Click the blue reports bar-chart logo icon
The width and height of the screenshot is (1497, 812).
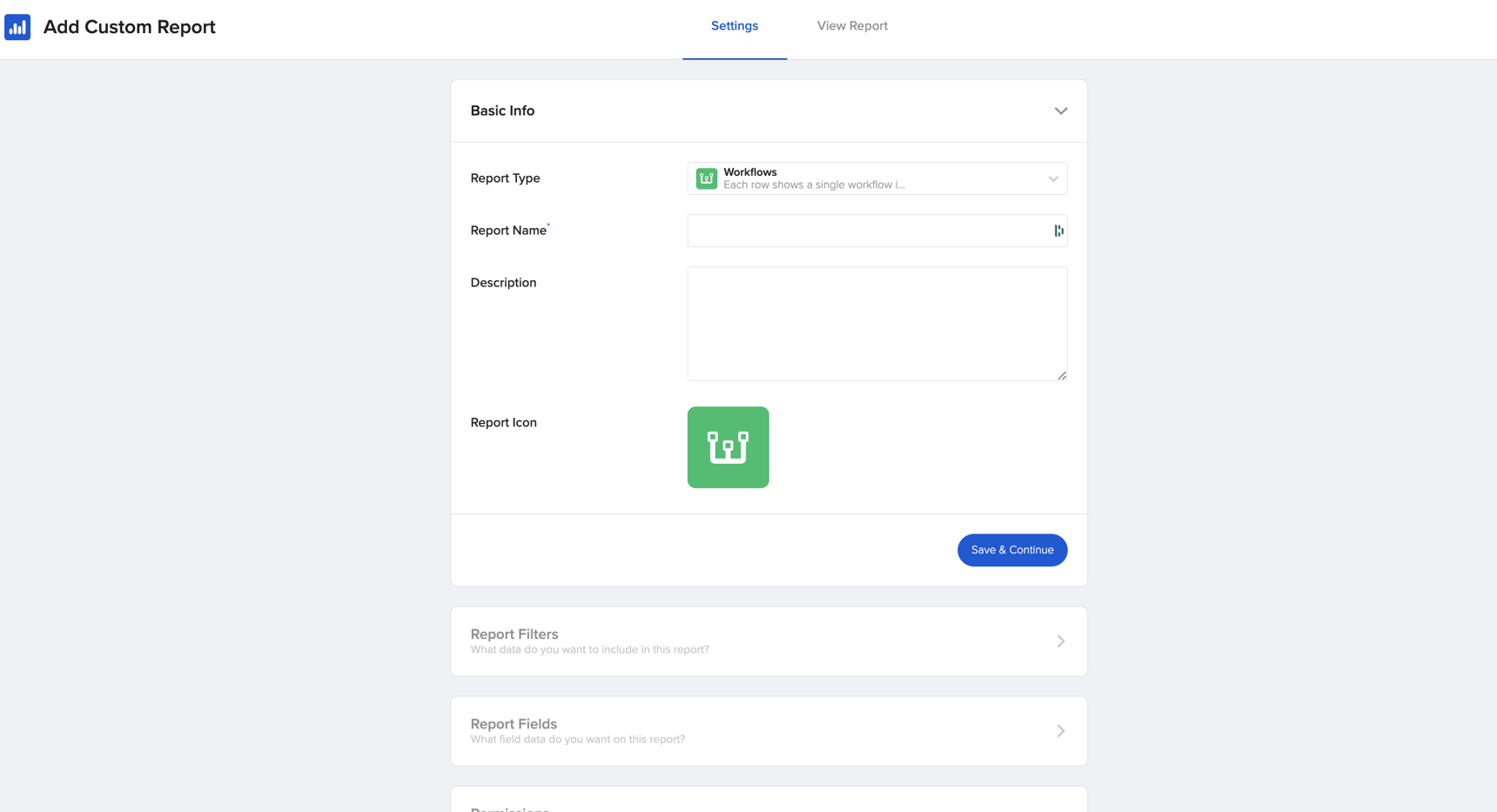click(17, 27)
